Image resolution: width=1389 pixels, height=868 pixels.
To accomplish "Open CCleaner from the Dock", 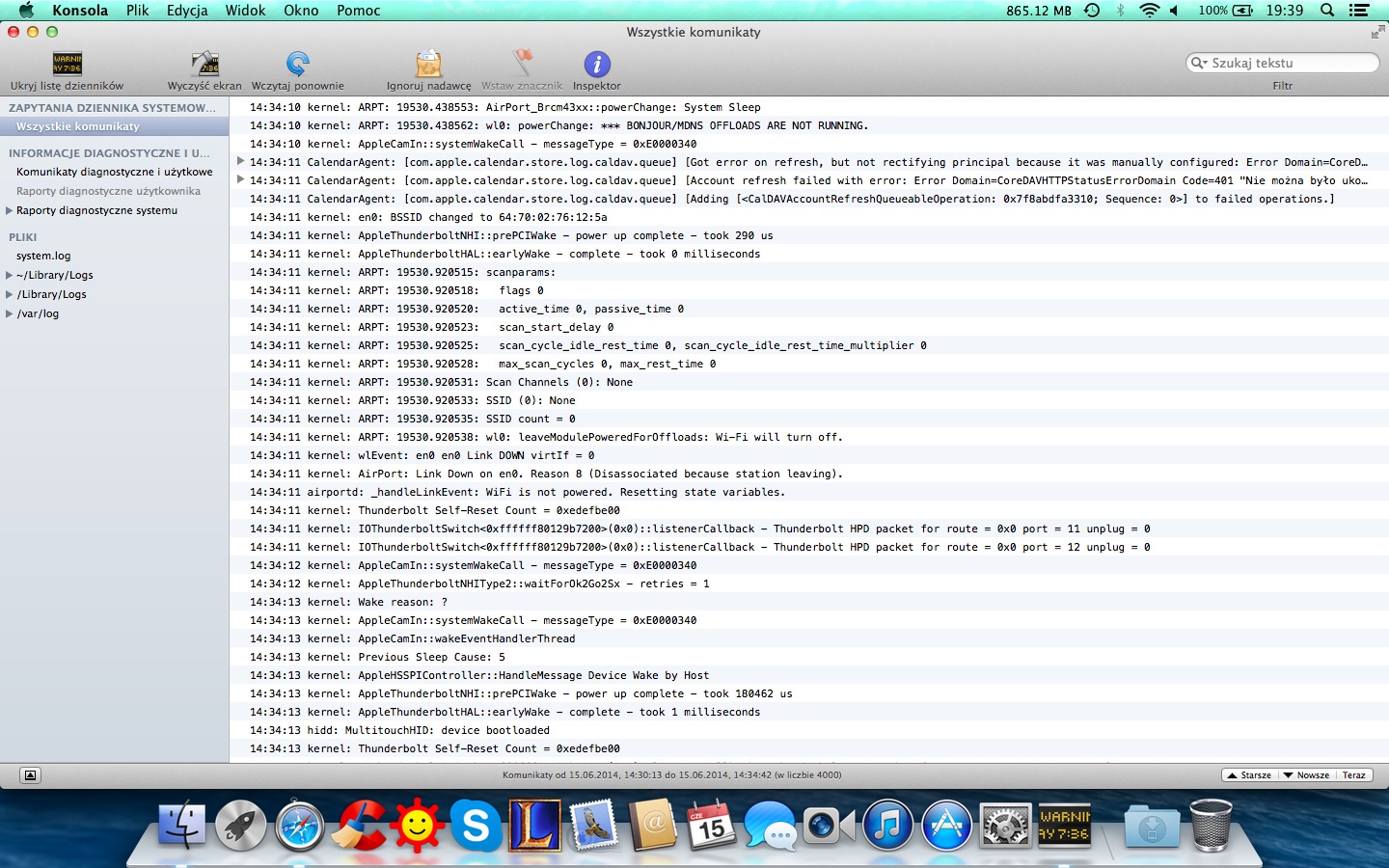I will [x=358, y=826].
